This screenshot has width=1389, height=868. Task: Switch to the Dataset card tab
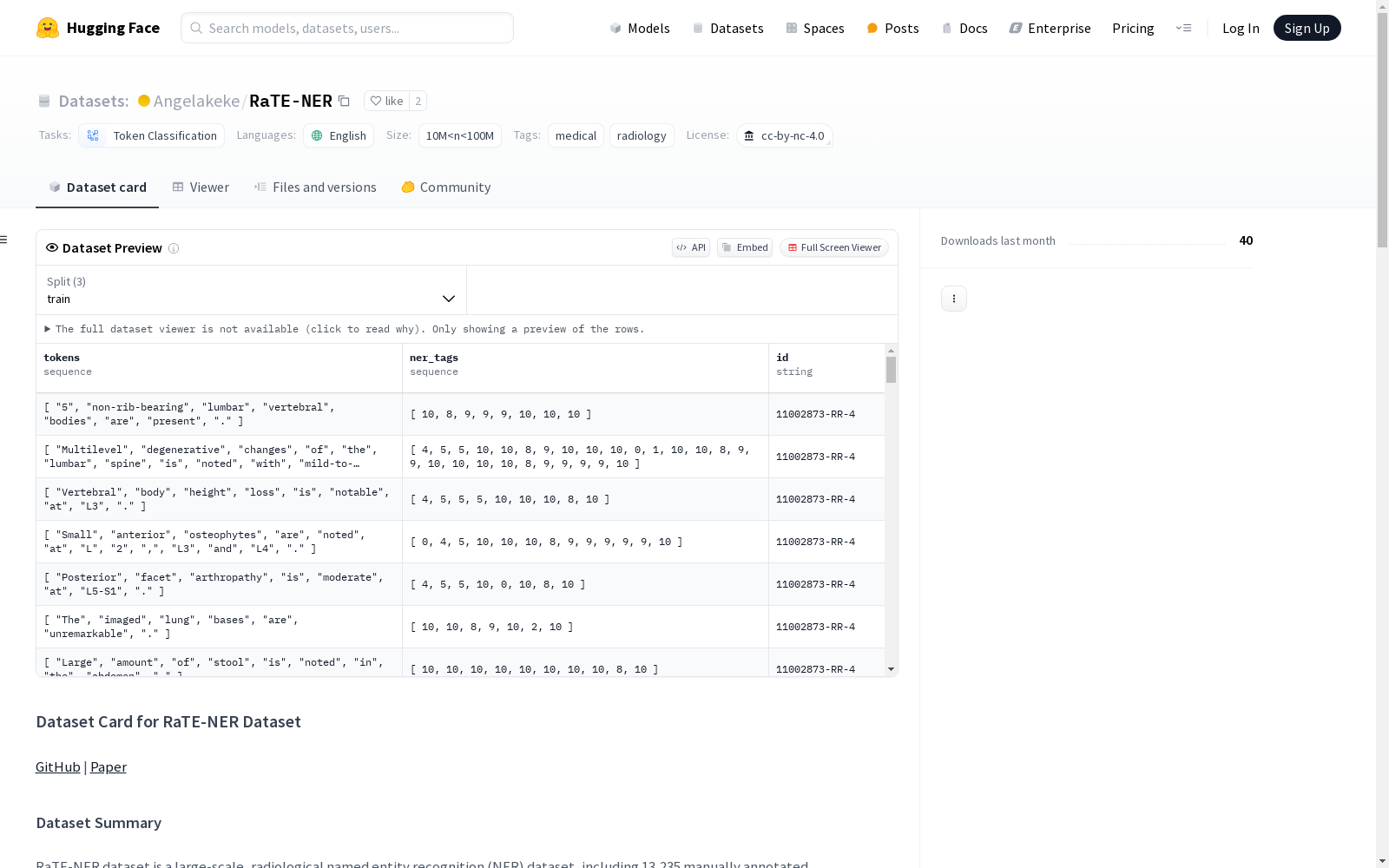(x=97, y=187)
